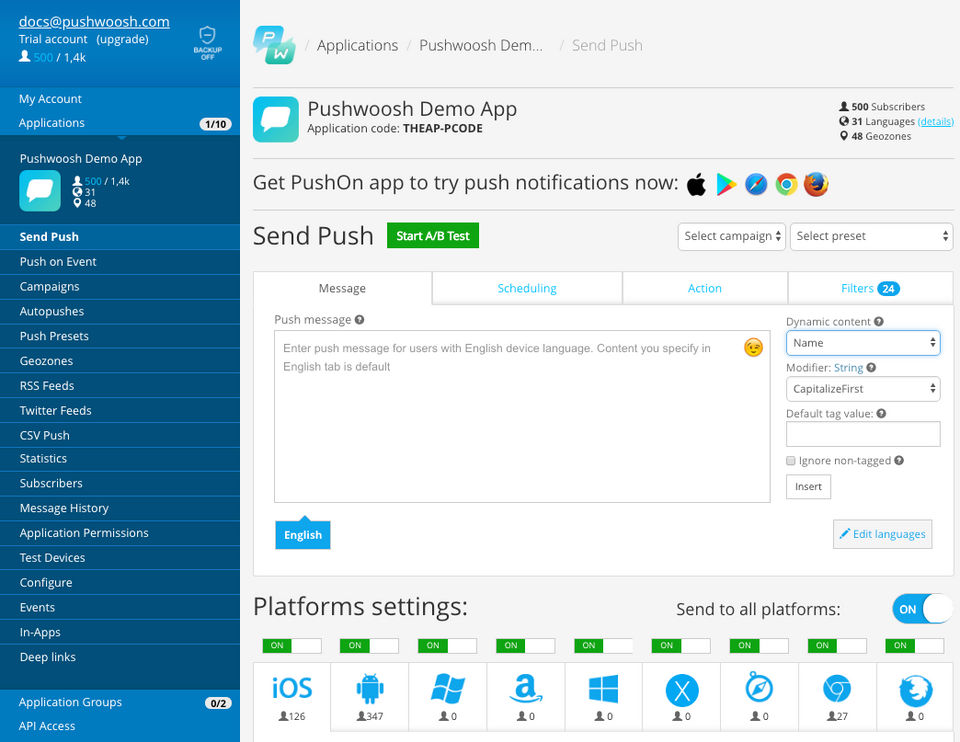The width and height of the screenshot is (960, 742).
Task: Toggle the Windows 8 platform ON switch
Action: tap(604, 645)
